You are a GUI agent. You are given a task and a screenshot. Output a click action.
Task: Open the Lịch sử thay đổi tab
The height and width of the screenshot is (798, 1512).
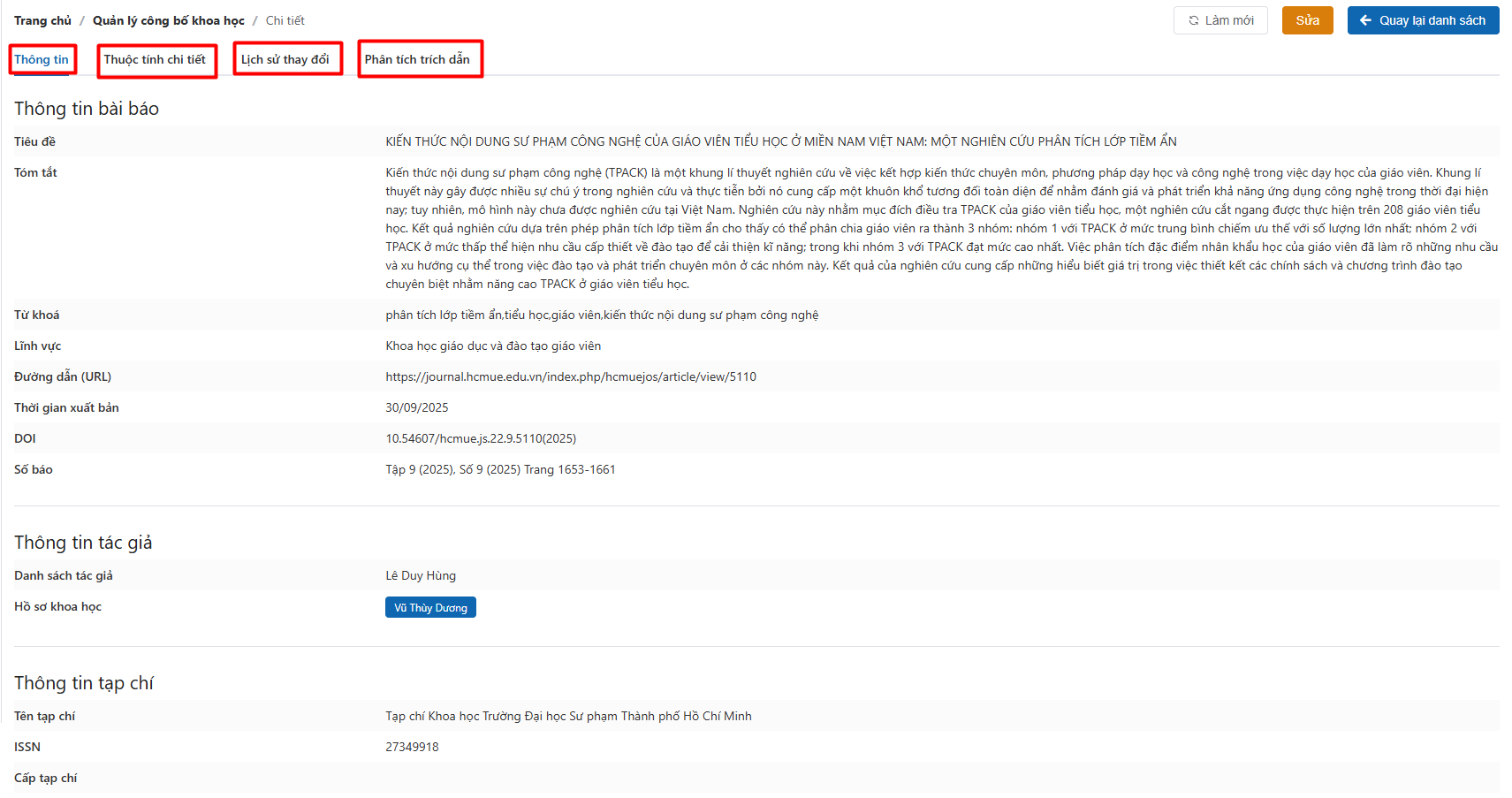click(x=285, y=59)
